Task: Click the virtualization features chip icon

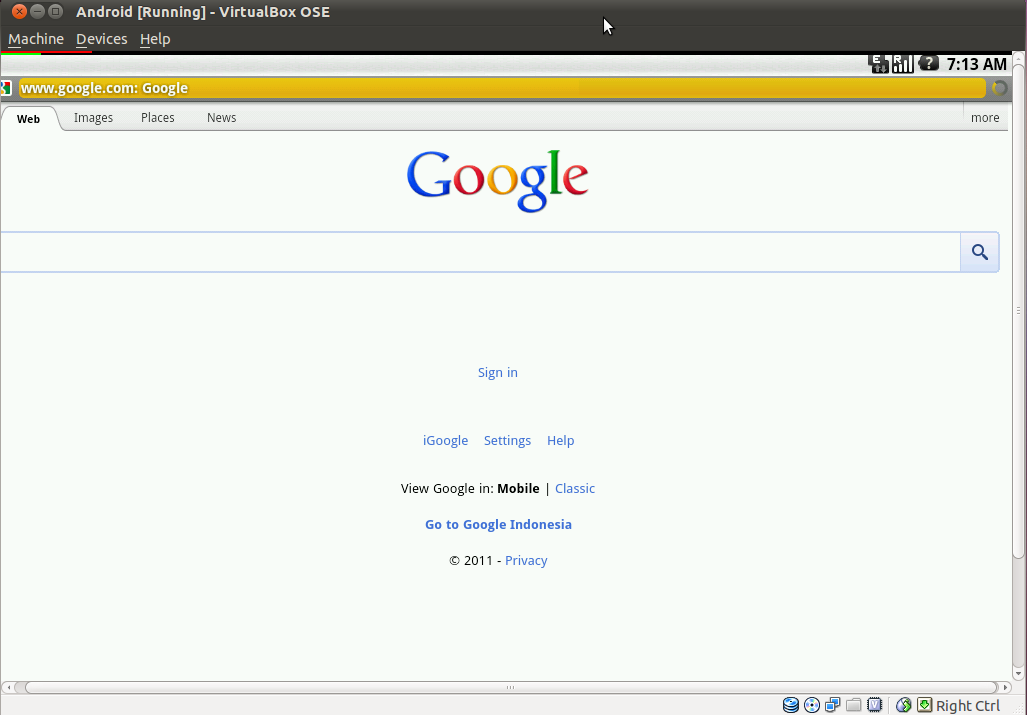Action: coord(874,705)
